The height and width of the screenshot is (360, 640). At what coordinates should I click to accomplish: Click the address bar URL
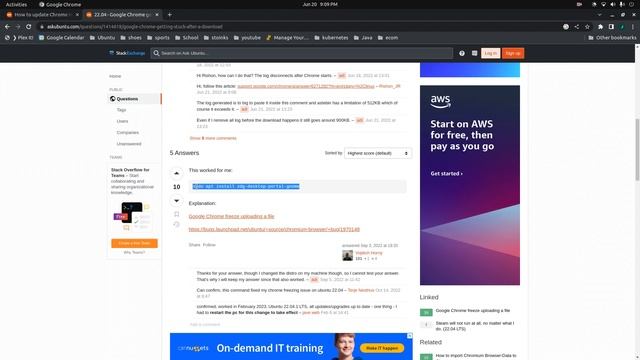134,27
